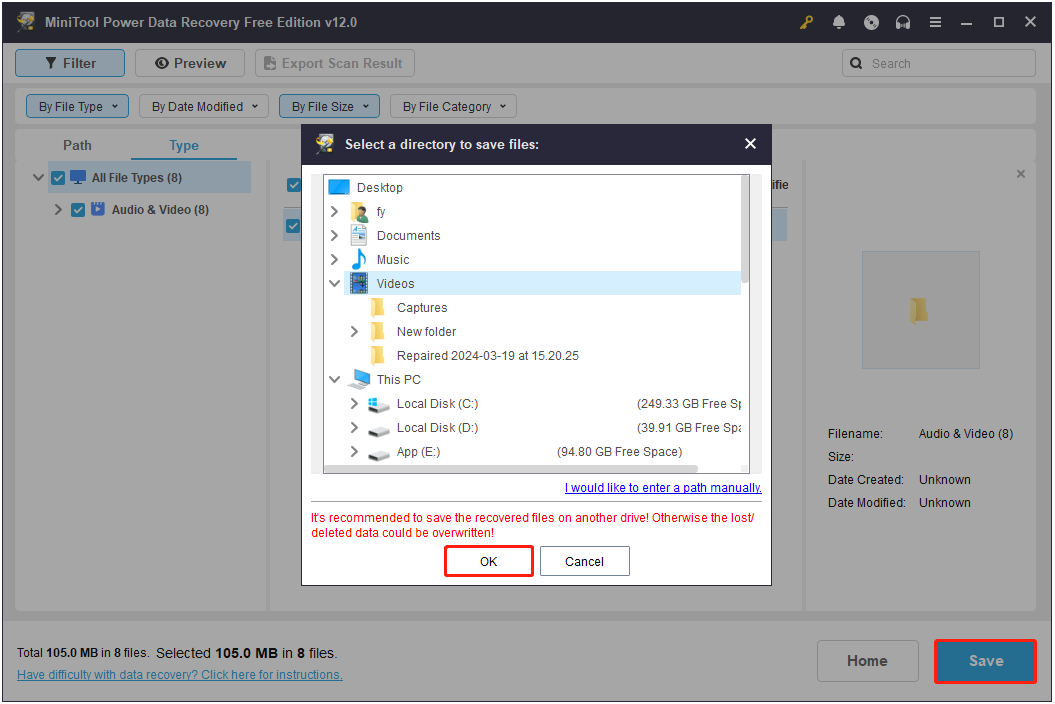Expand the Music node

tap(334, 260)
